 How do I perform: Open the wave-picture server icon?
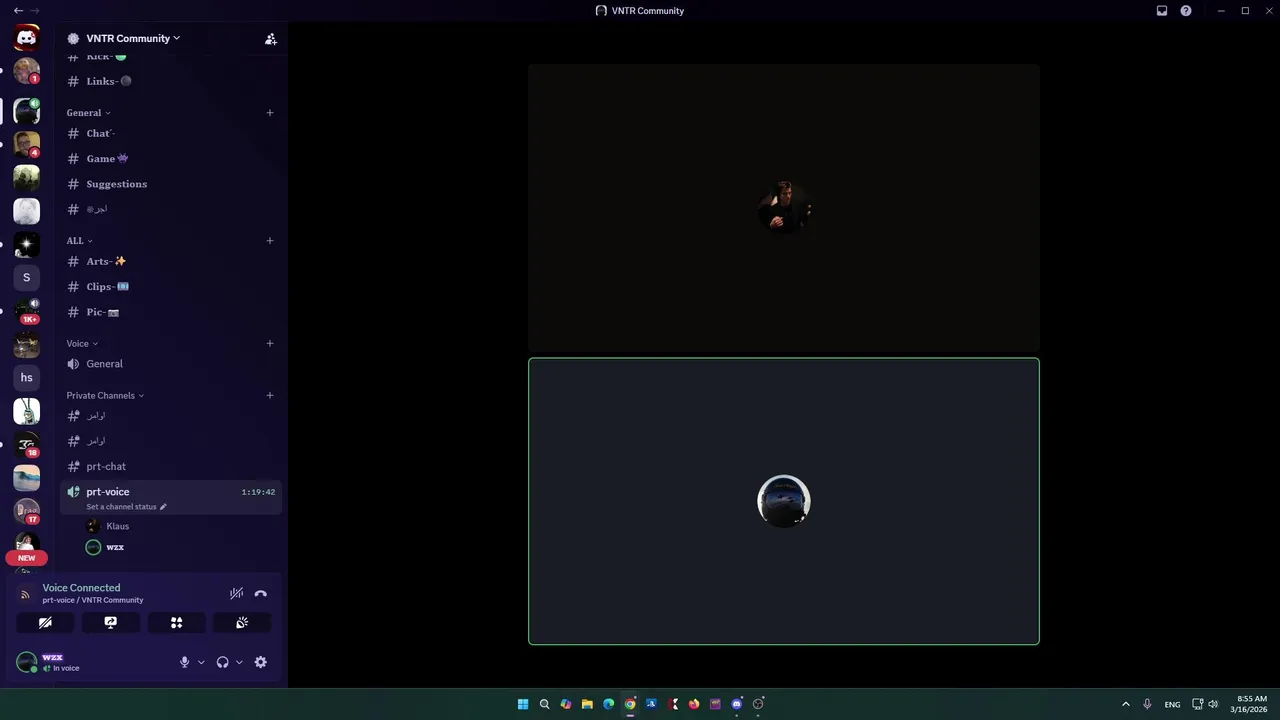point(27,478)
